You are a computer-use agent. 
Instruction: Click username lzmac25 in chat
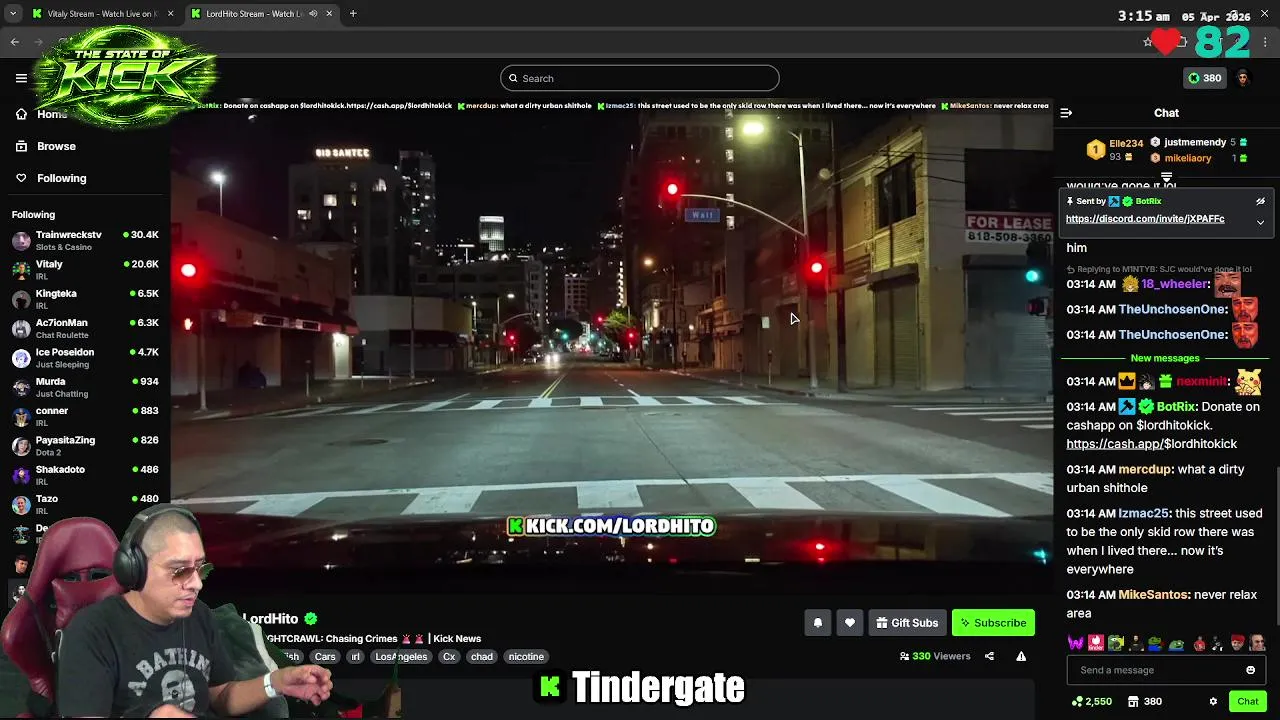1143,513
